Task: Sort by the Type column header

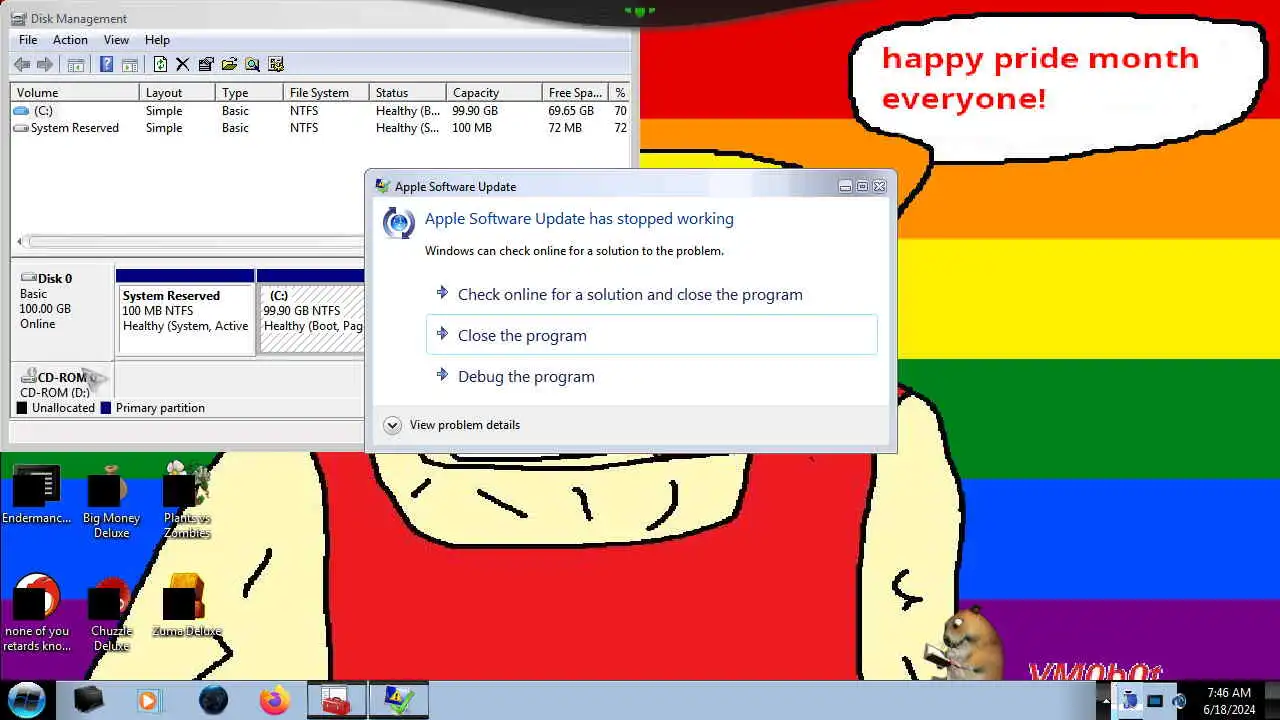Action: pos(250,92)
